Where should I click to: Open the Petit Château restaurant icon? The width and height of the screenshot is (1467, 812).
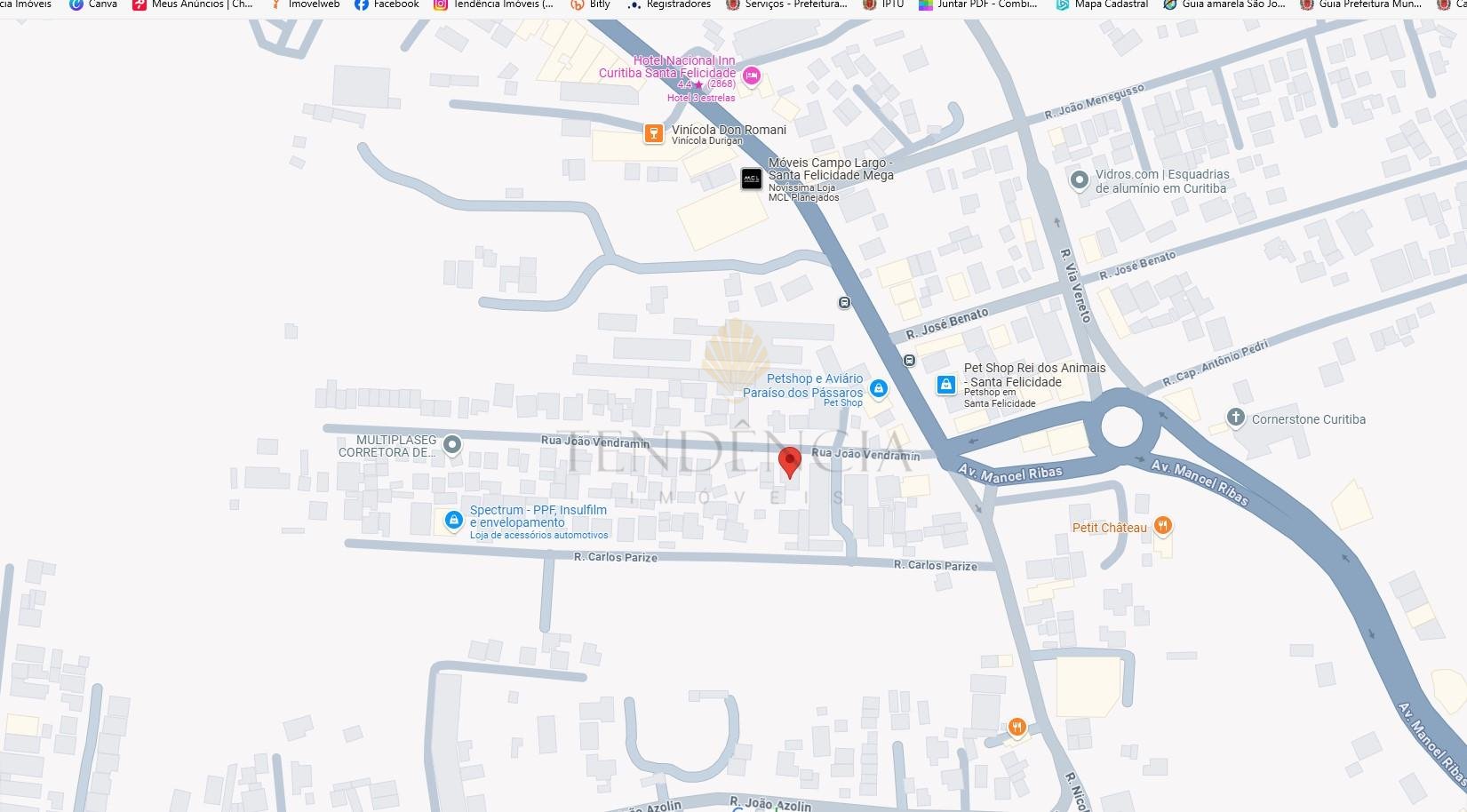tap(1162, 526)
